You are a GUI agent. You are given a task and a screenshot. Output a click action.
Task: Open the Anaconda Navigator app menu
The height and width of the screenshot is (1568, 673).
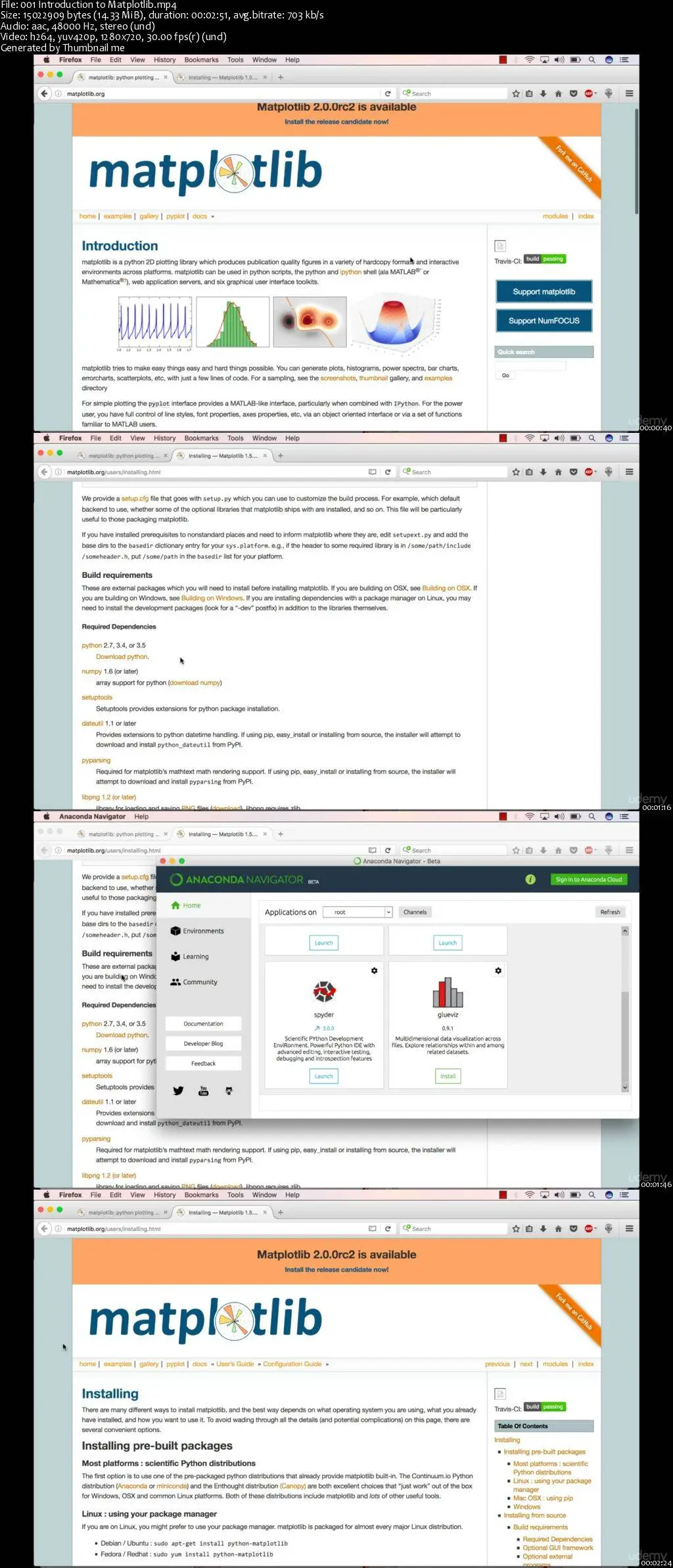tap(92, 817)
